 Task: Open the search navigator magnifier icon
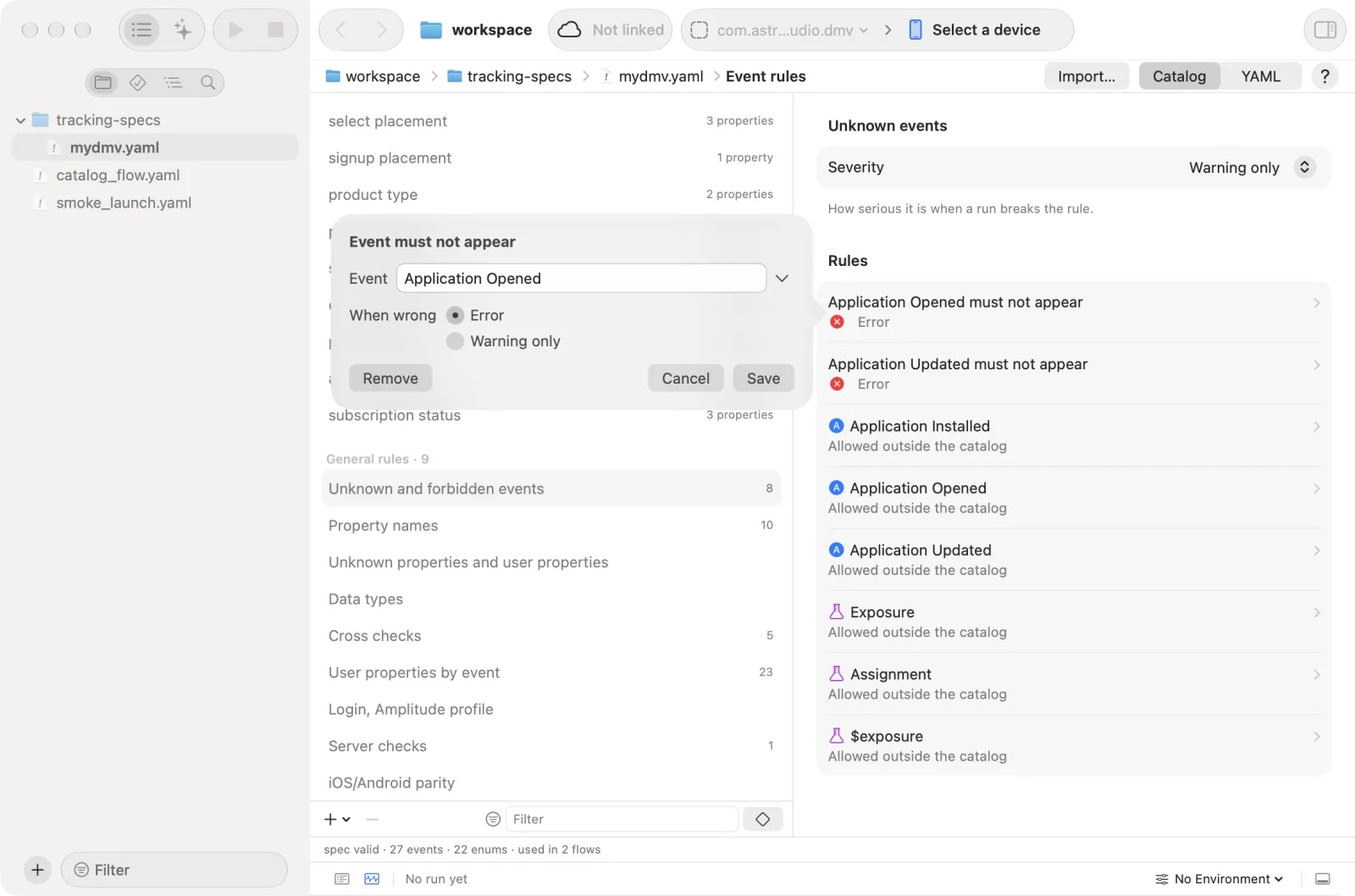pos(207,82)
